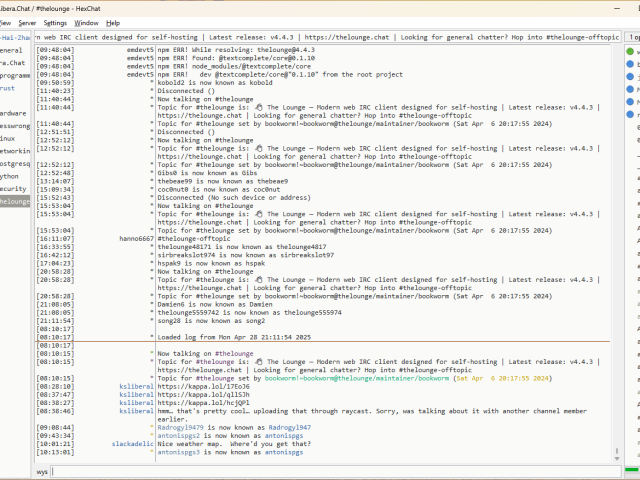Click the nickname label left of input box
This screenshot has width=640, height=480.
pyautogui.click(x=43, y=470)
